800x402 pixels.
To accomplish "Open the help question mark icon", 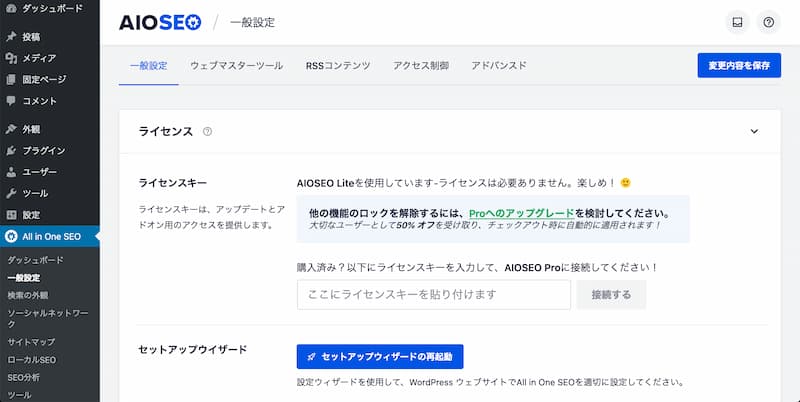I will click(x=768, y=22).
